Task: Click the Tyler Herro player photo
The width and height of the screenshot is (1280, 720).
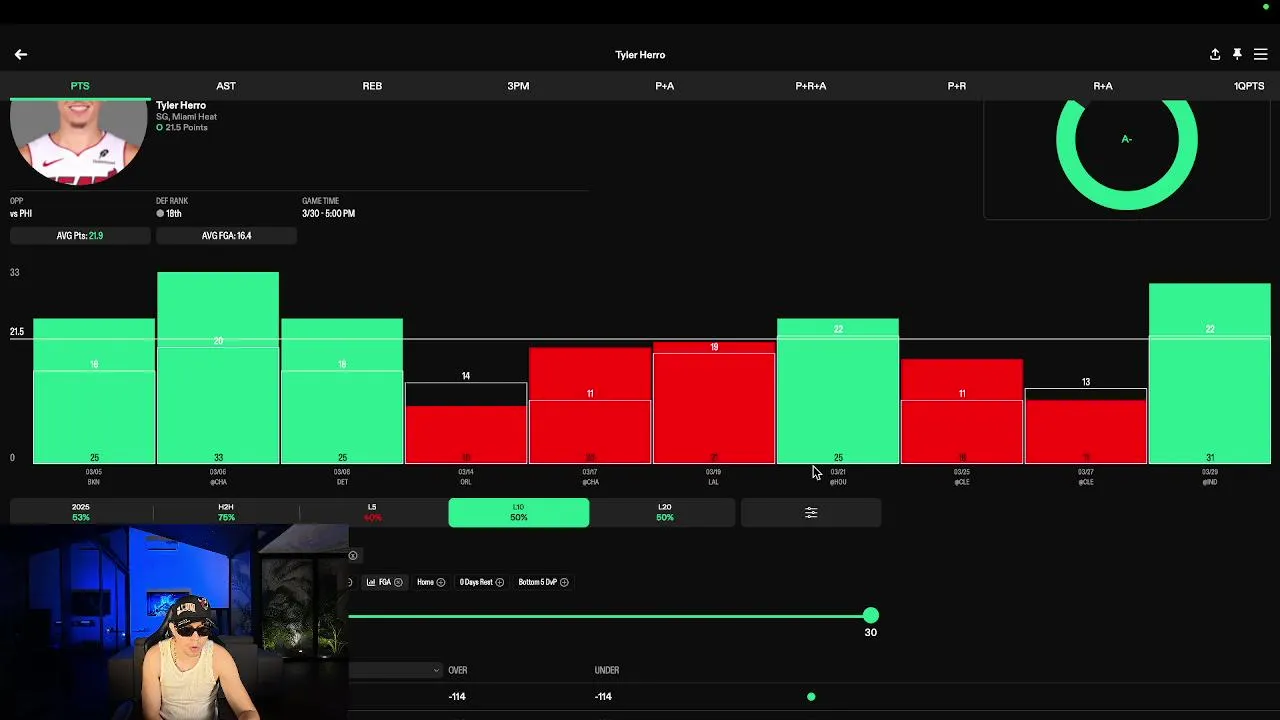Action: pyautogui.click(x=79, y=141)
